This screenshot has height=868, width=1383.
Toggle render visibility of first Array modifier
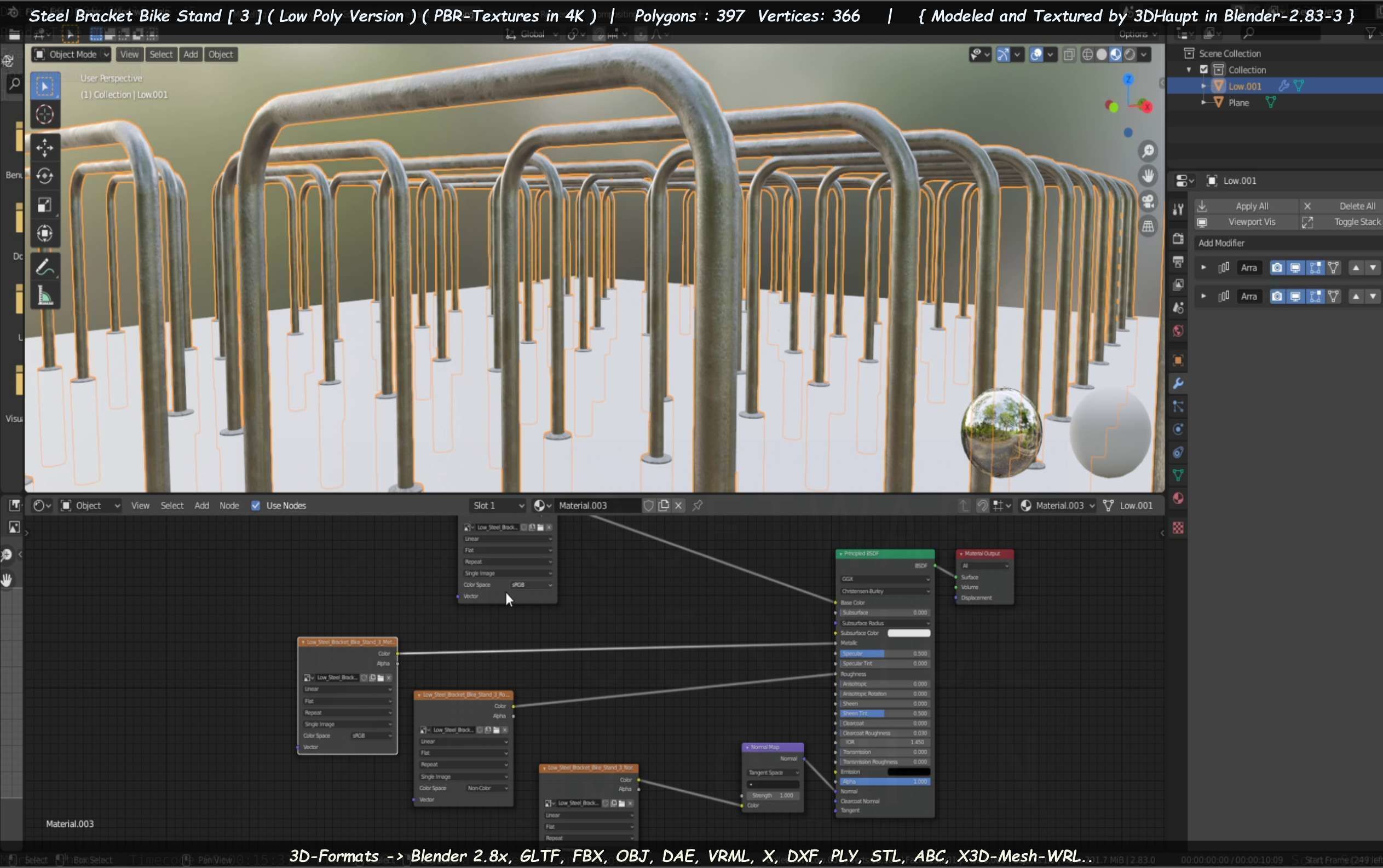[x=1276, y=268]
